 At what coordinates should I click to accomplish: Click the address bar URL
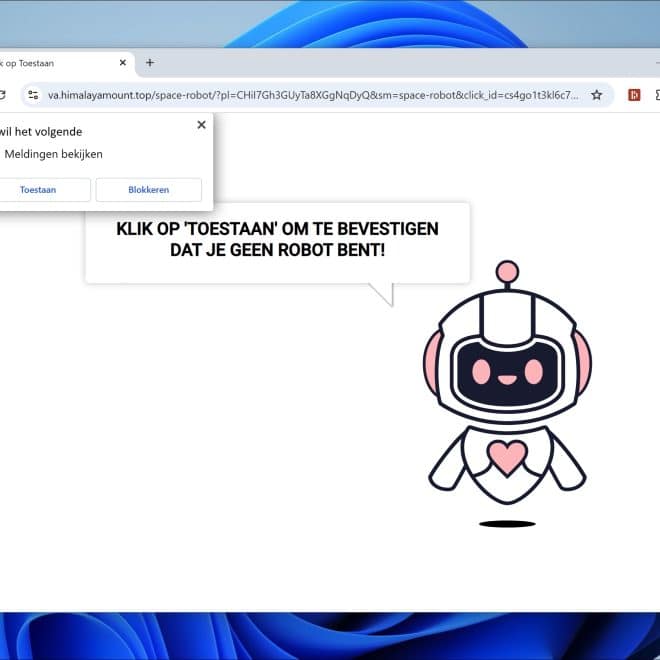click(x=313, y=95)
